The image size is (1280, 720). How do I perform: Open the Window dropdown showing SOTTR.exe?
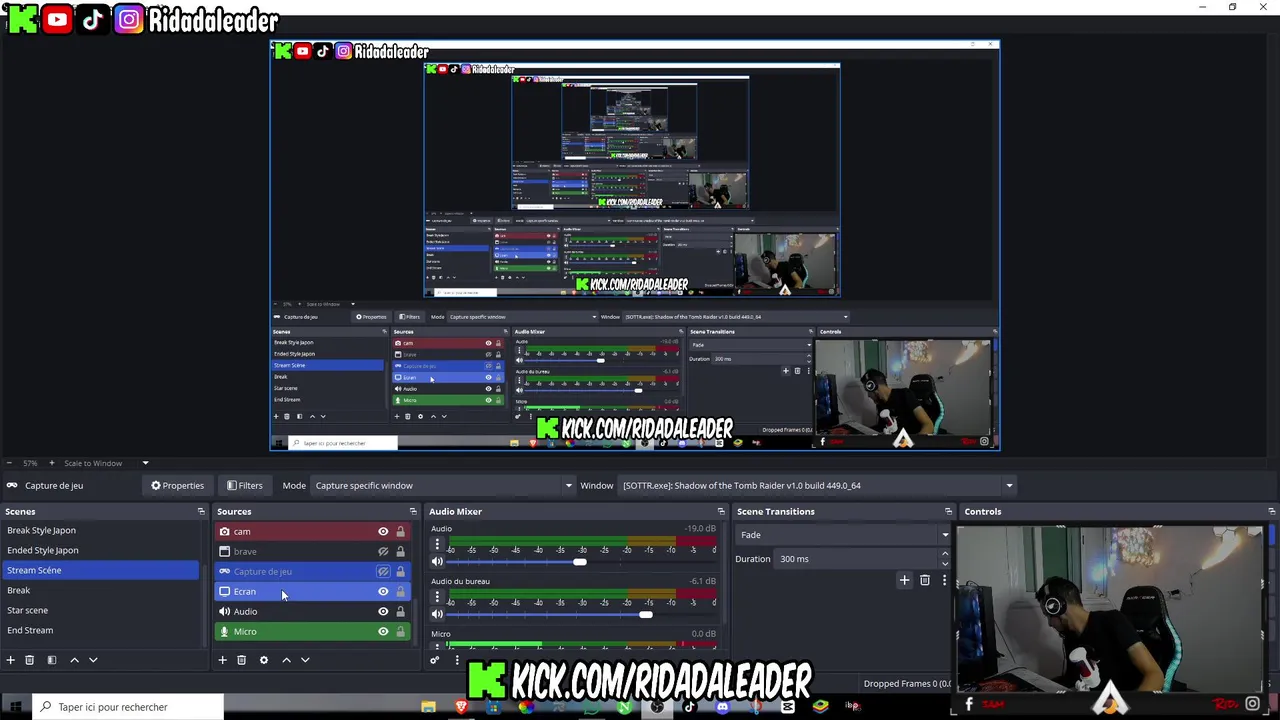click(816, 485)
